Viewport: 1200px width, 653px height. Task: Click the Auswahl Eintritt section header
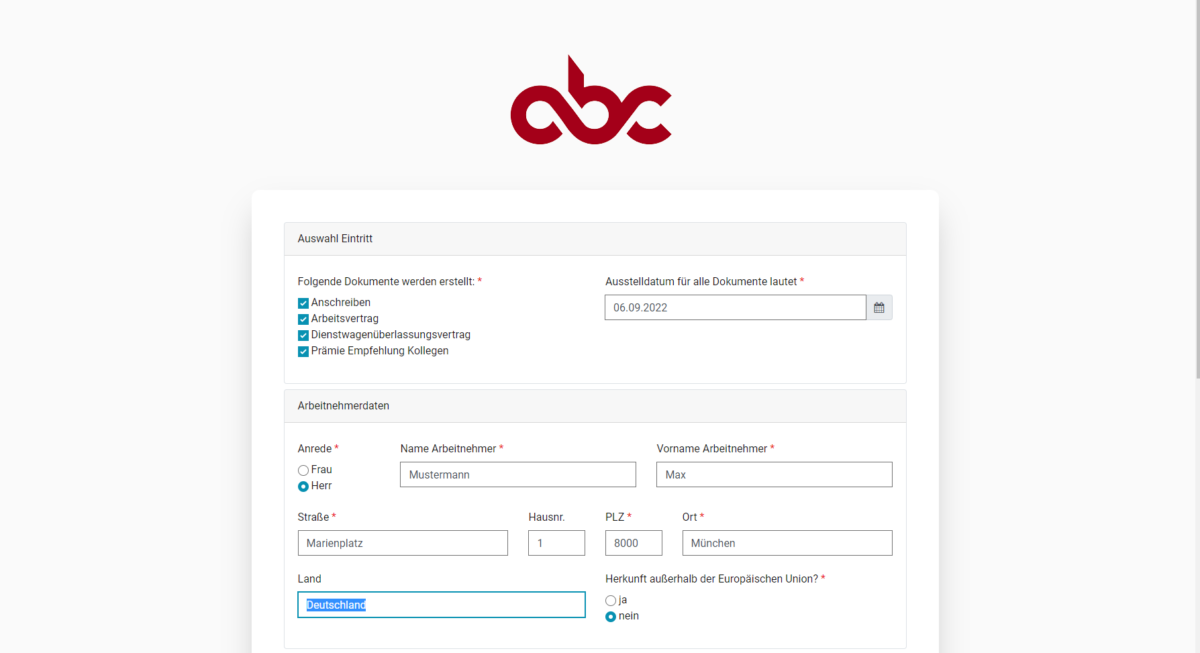(x=595, y=239)
